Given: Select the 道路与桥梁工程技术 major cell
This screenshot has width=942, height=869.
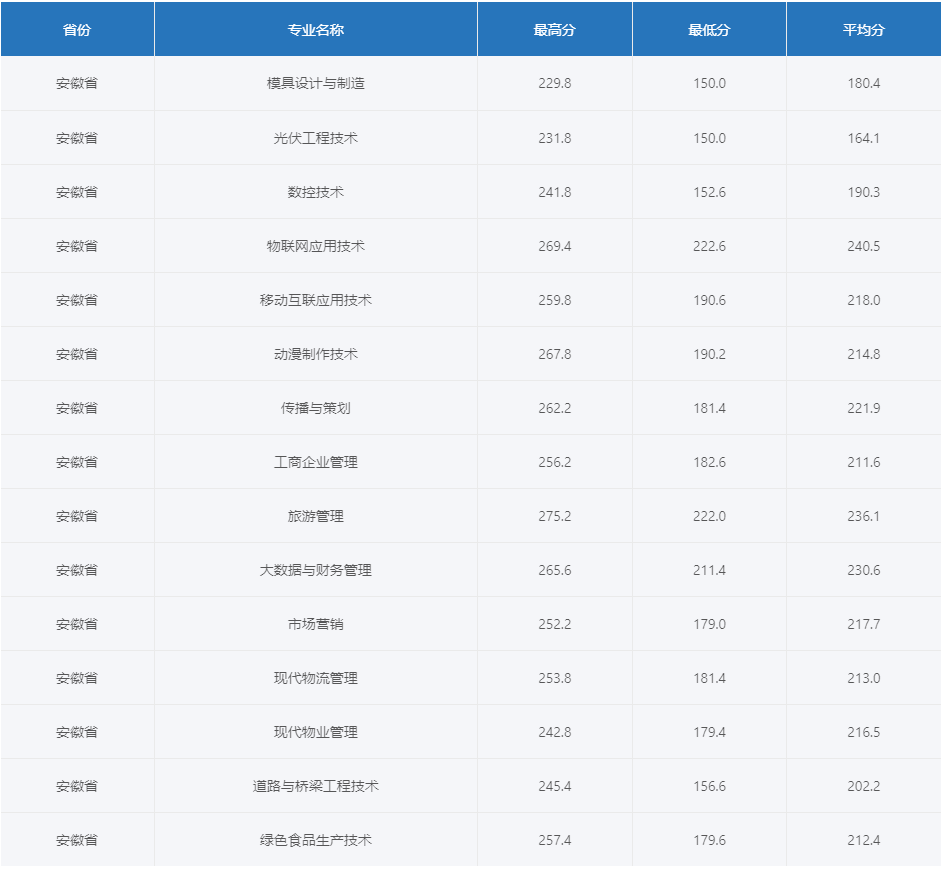Looking at the screenshot, I should pyautogui.click(x=315, y=785).
